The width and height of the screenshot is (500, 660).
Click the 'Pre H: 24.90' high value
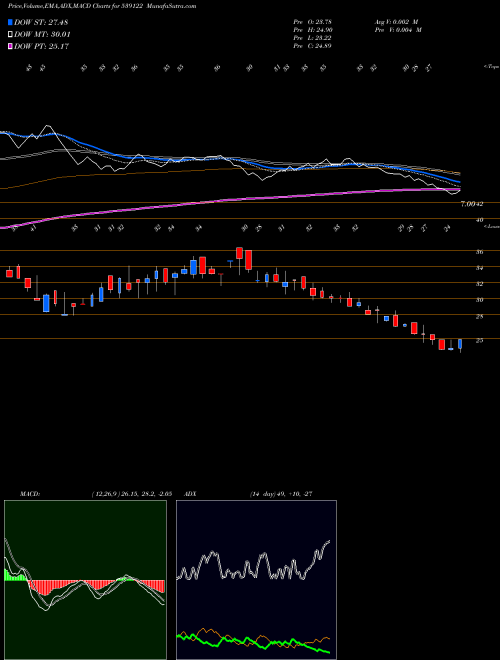point(313,30)
